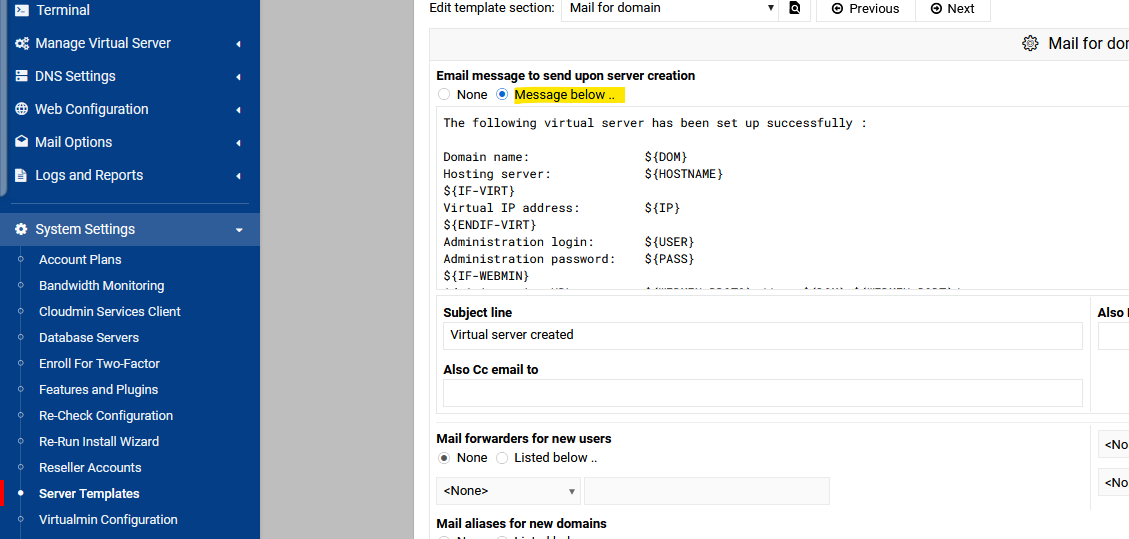The width and height of the screenshot is (1129, 539).
Task: Click the DNS Settings server icon
Action: click(22, 77)
